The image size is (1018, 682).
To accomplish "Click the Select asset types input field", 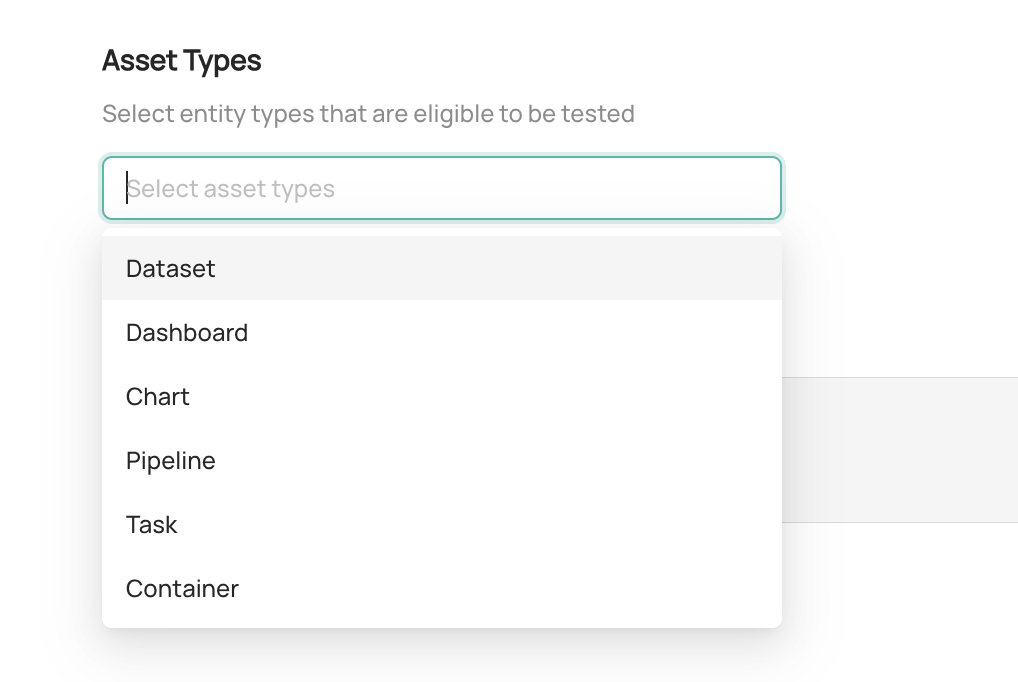I will [441, 188].
